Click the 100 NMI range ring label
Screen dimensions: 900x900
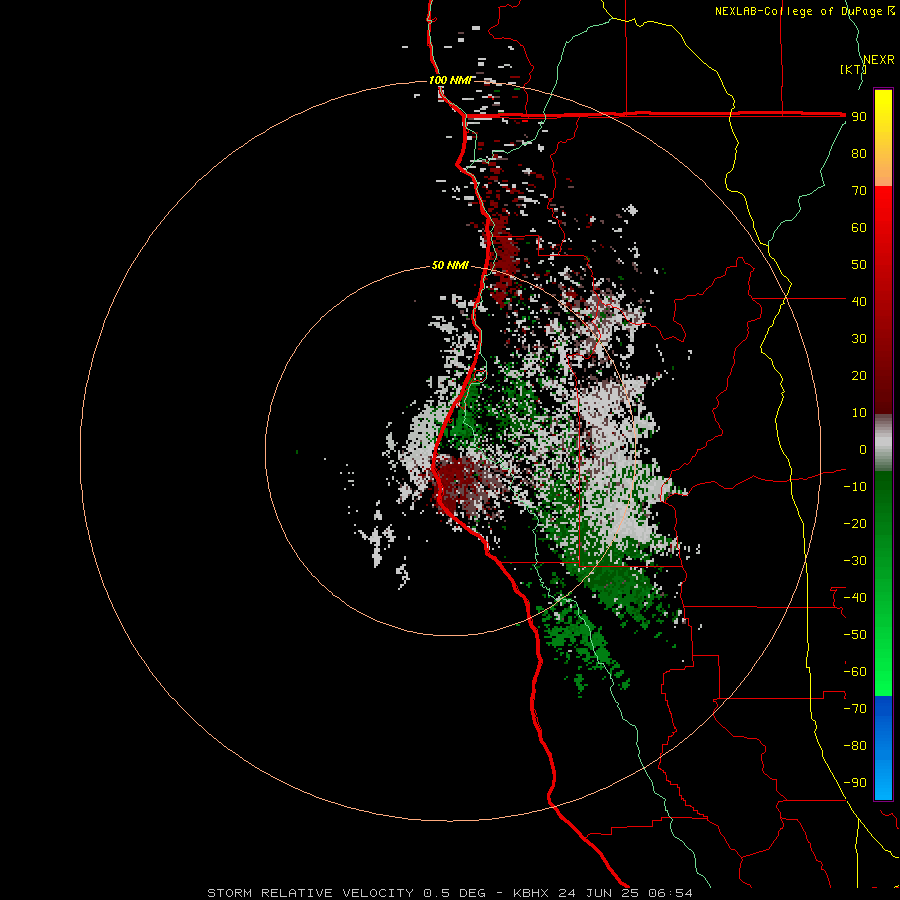(x=451, y=80)
